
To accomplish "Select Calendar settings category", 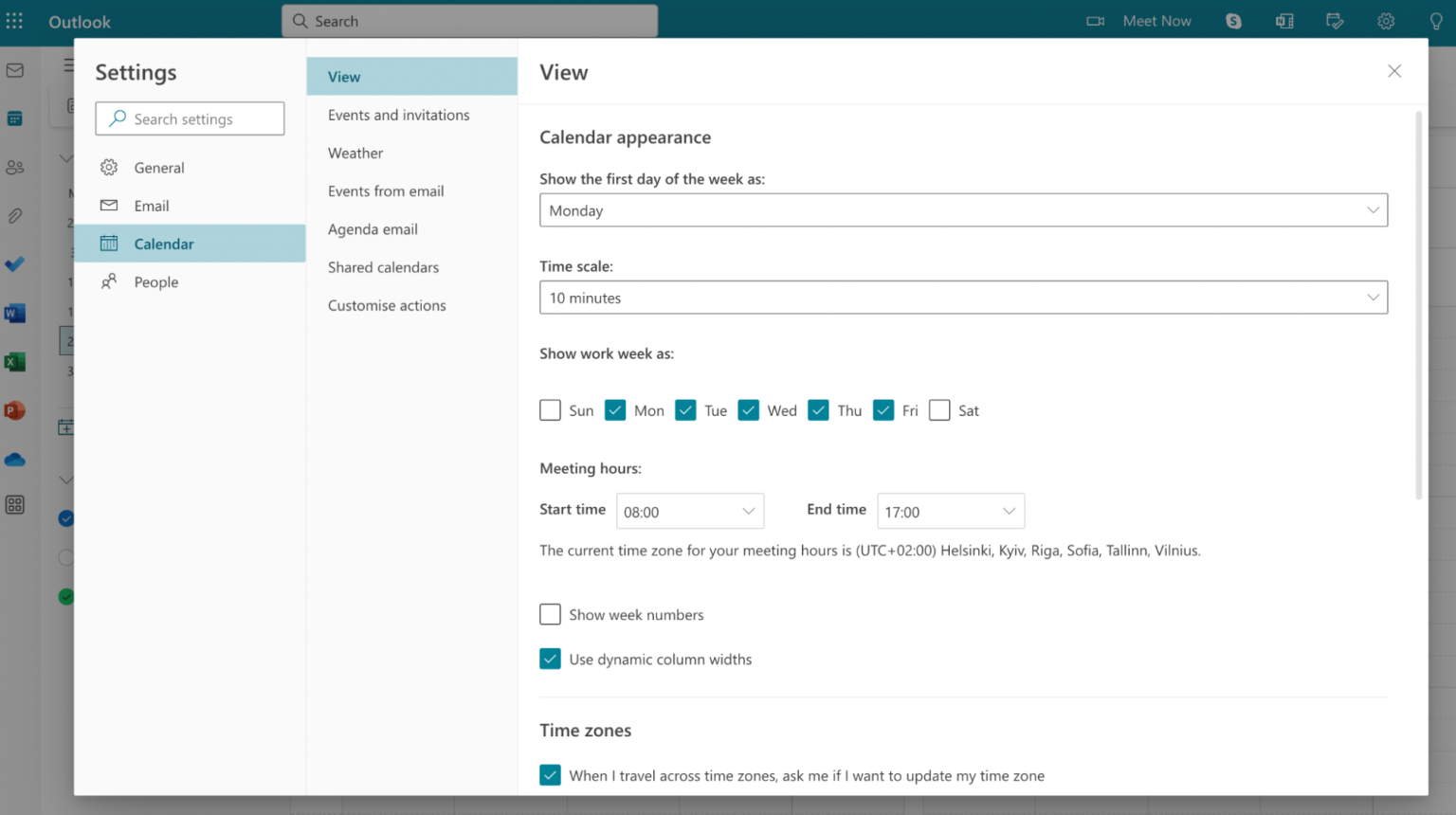I will (x=190, y=244).
